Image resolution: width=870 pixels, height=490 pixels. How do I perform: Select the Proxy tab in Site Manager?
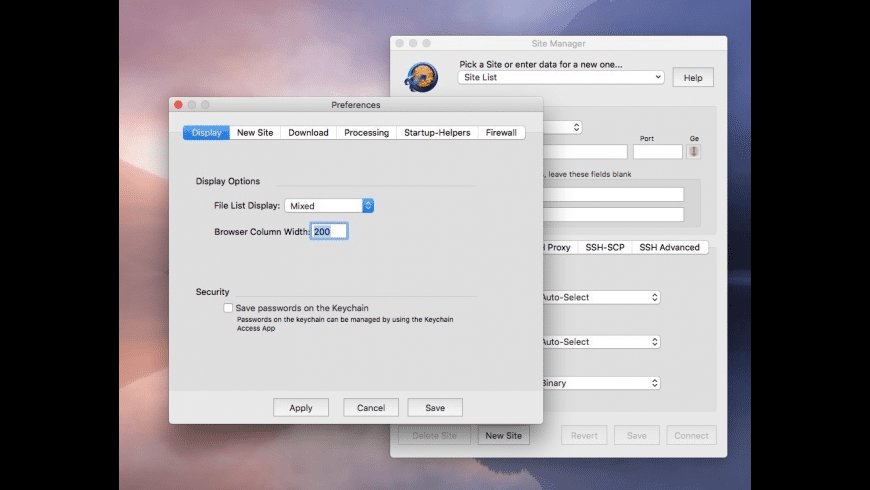coord(559,247)
